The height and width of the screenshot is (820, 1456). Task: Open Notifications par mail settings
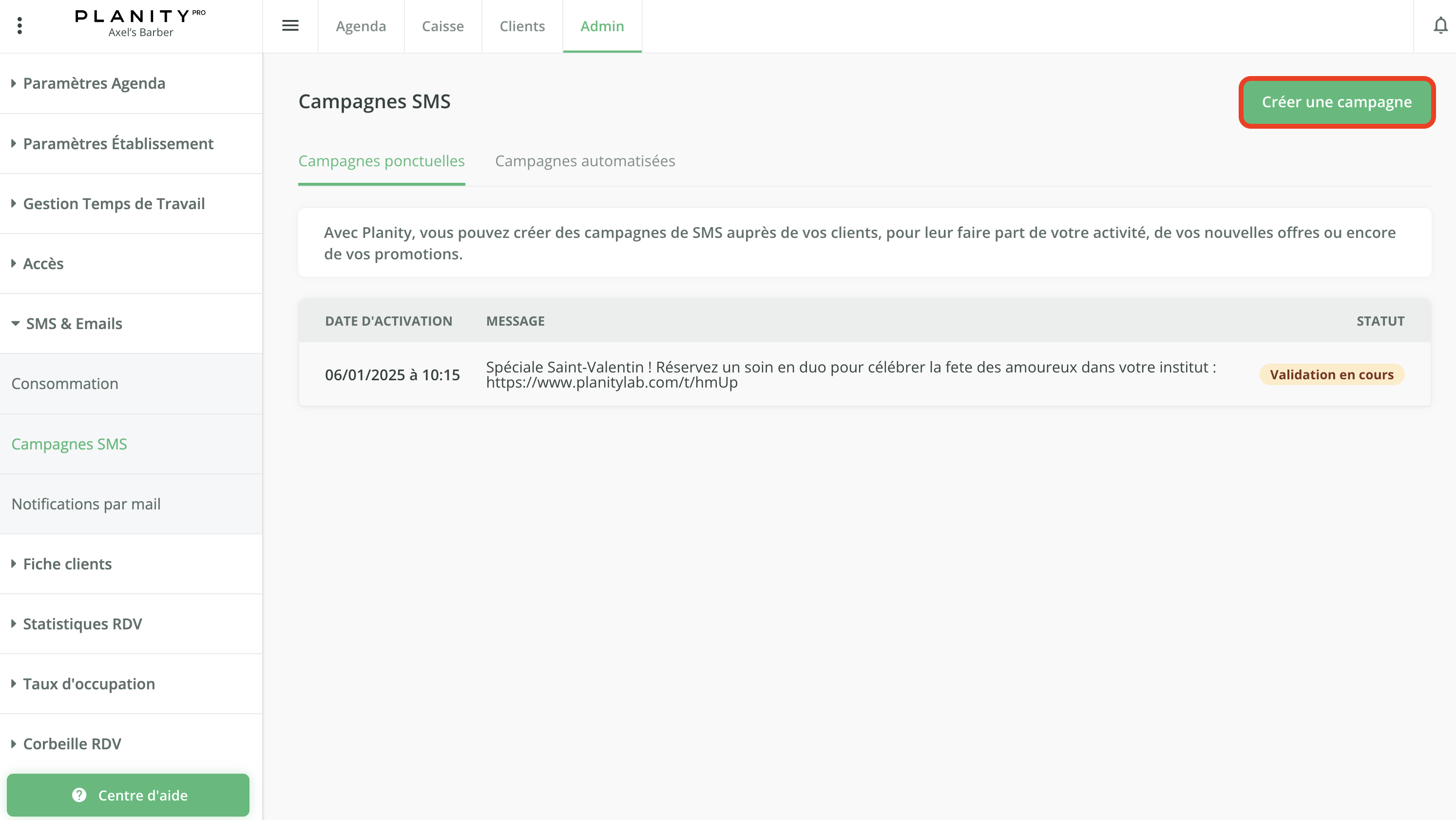coord(86,504)
